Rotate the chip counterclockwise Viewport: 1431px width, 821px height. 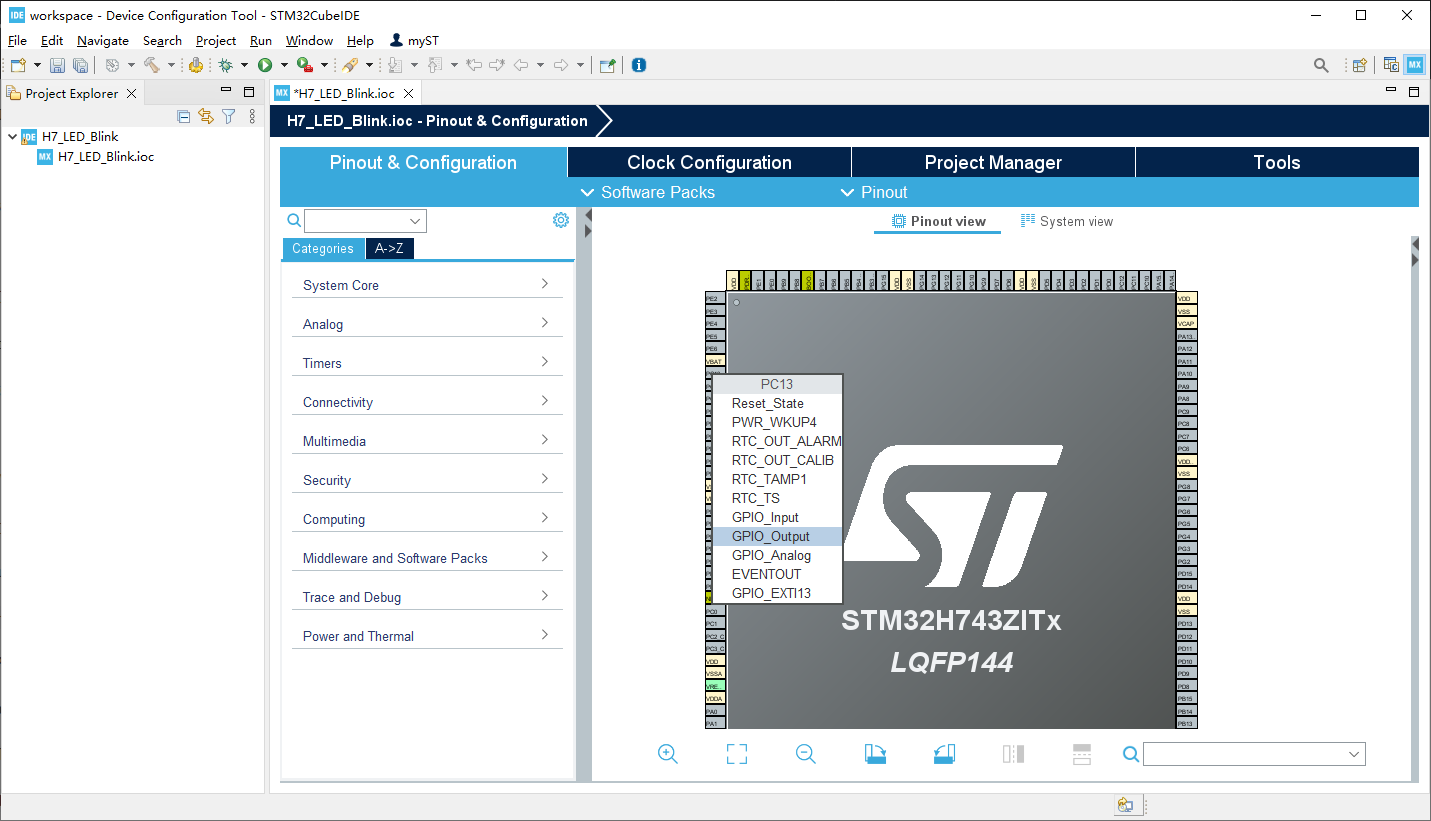point(943,754)
